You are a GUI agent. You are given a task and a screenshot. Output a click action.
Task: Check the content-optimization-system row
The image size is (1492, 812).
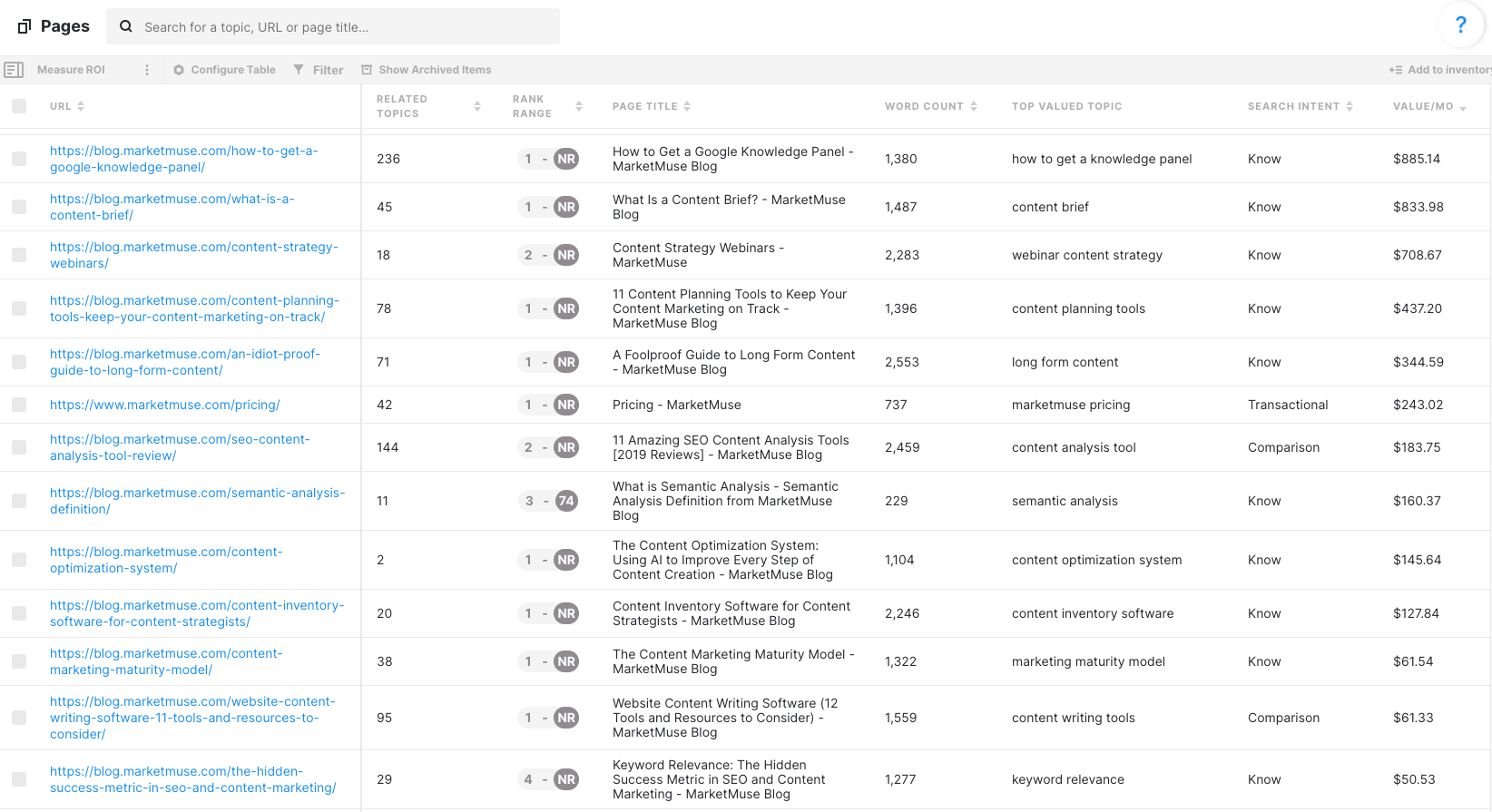point(19,560)
